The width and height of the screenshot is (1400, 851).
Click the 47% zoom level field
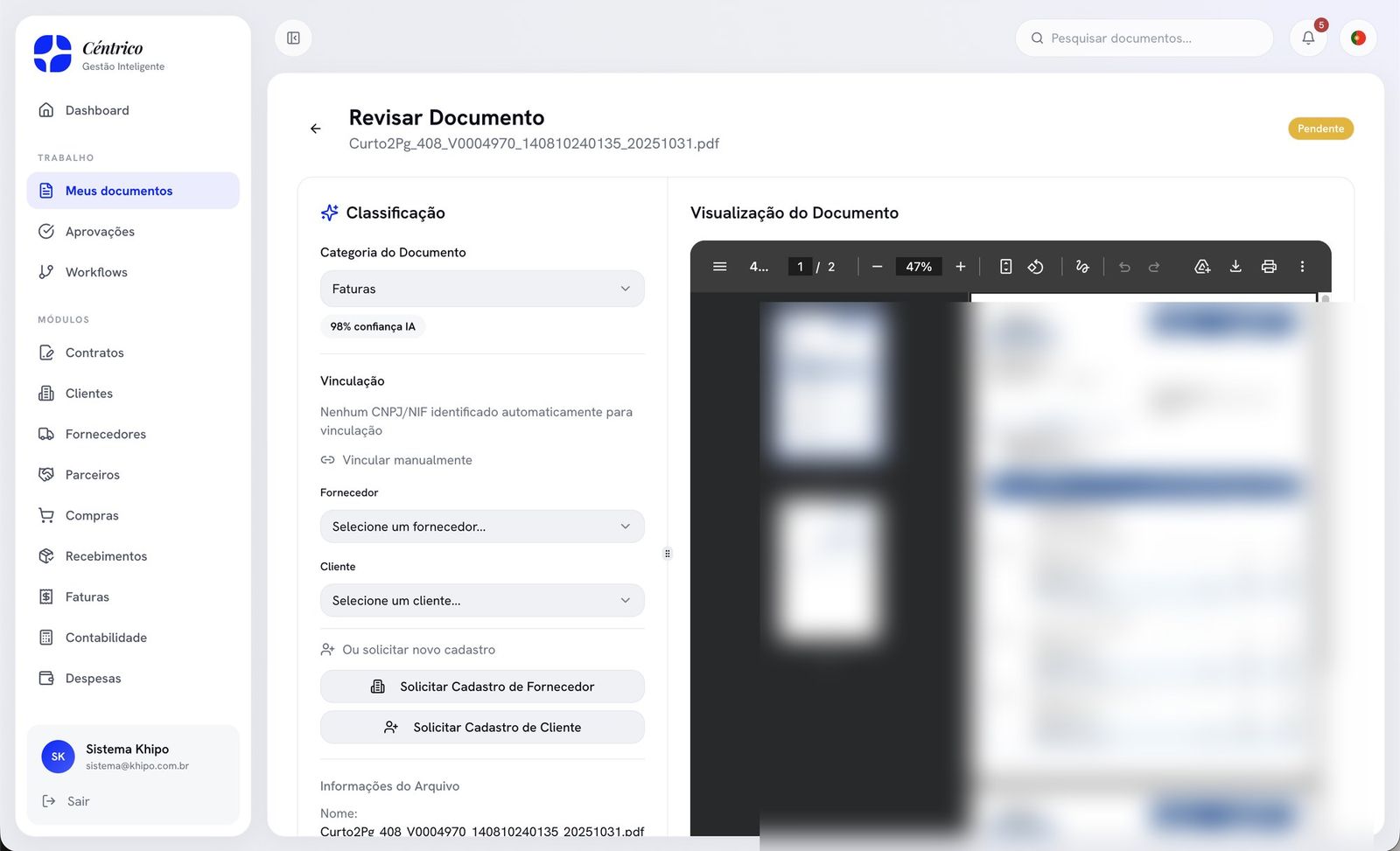(919, 267)
